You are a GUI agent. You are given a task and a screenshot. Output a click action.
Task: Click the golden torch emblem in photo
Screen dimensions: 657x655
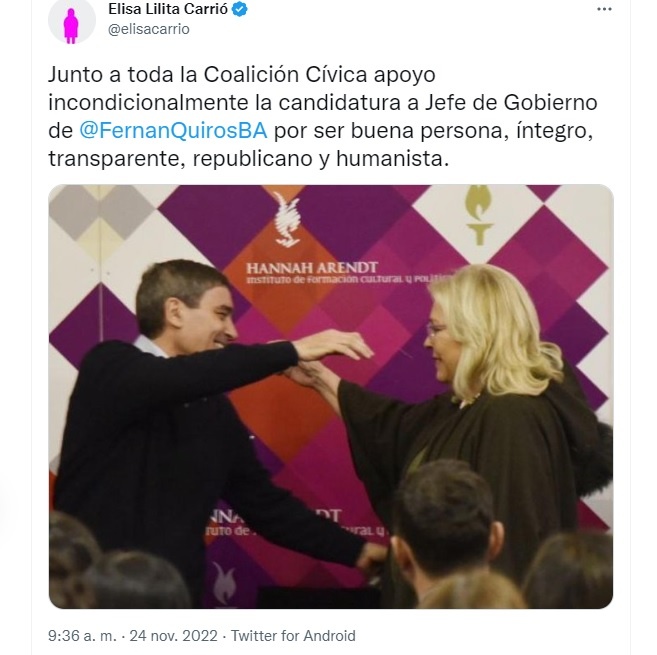tap(479, 215)
